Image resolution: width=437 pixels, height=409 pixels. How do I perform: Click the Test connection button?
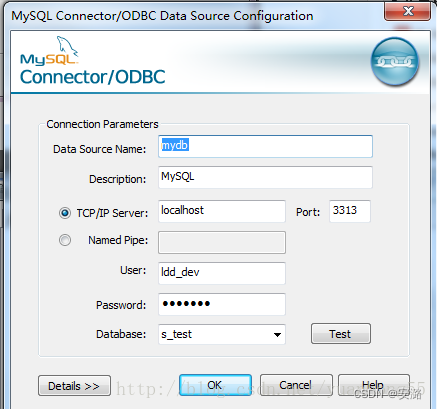(341, 334)
